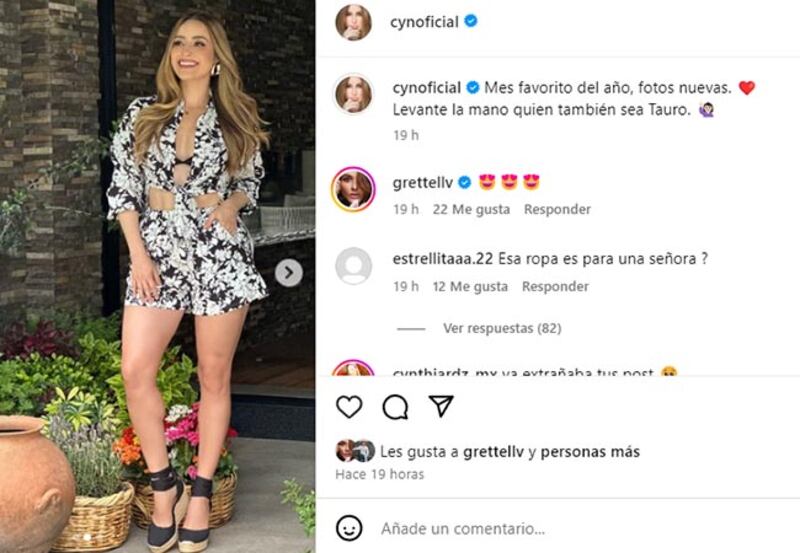Viewport: 800px width, 553px height.
Task: Click cynoficial avatar in the header
Action: [x=353, y=22]
